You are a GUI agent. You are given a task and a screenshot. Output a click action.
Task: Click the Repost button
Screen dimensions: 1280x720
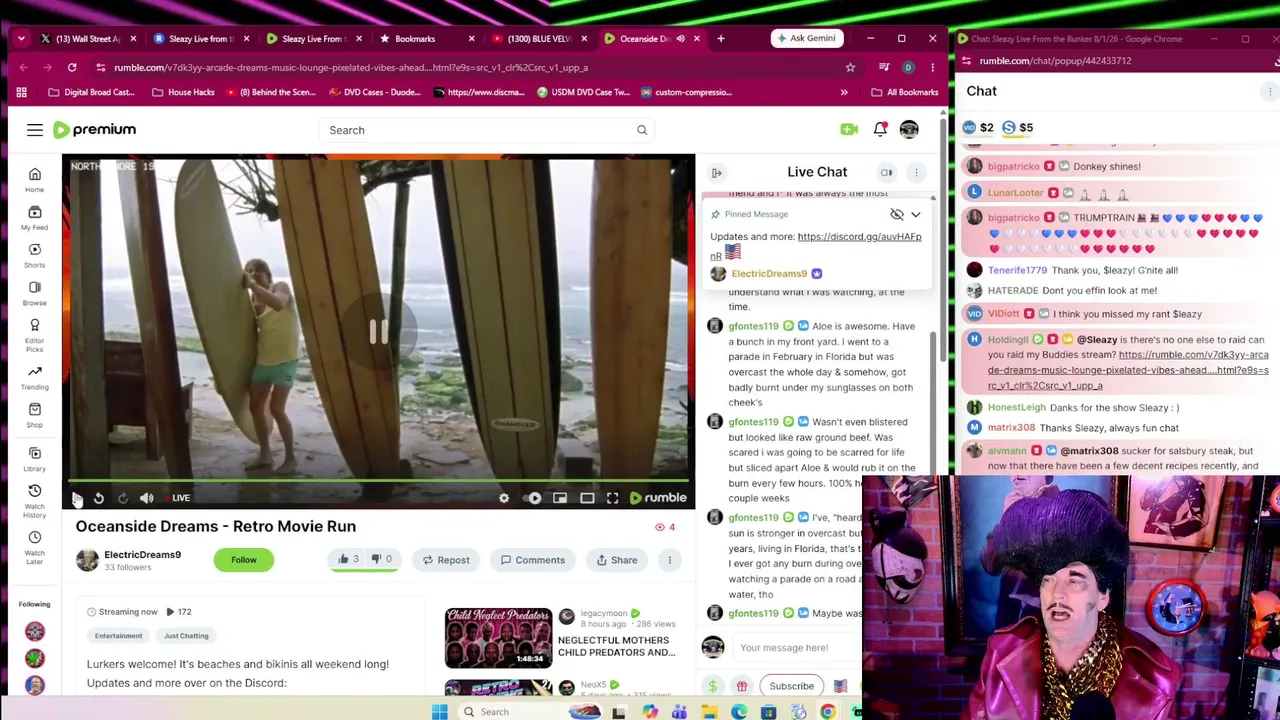446,560
